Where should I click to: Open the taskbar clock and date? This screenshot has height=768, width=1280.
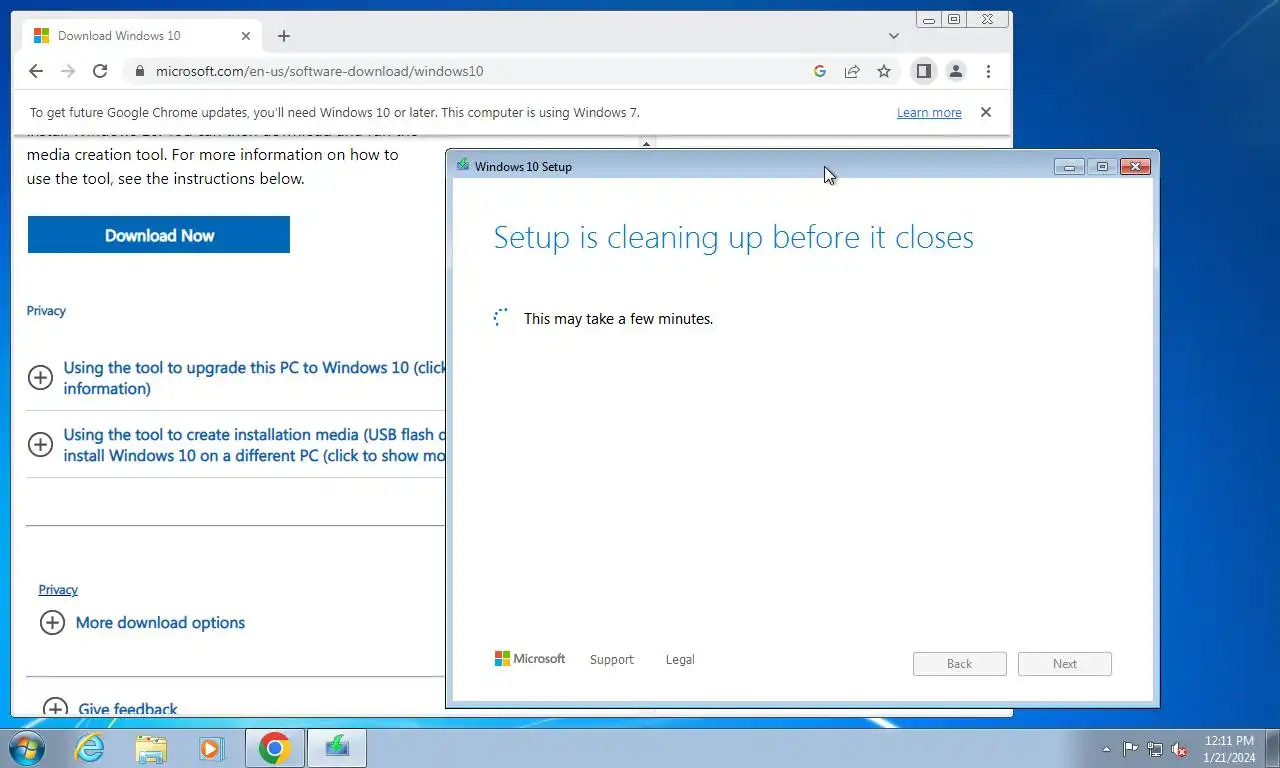[1230, 749]
